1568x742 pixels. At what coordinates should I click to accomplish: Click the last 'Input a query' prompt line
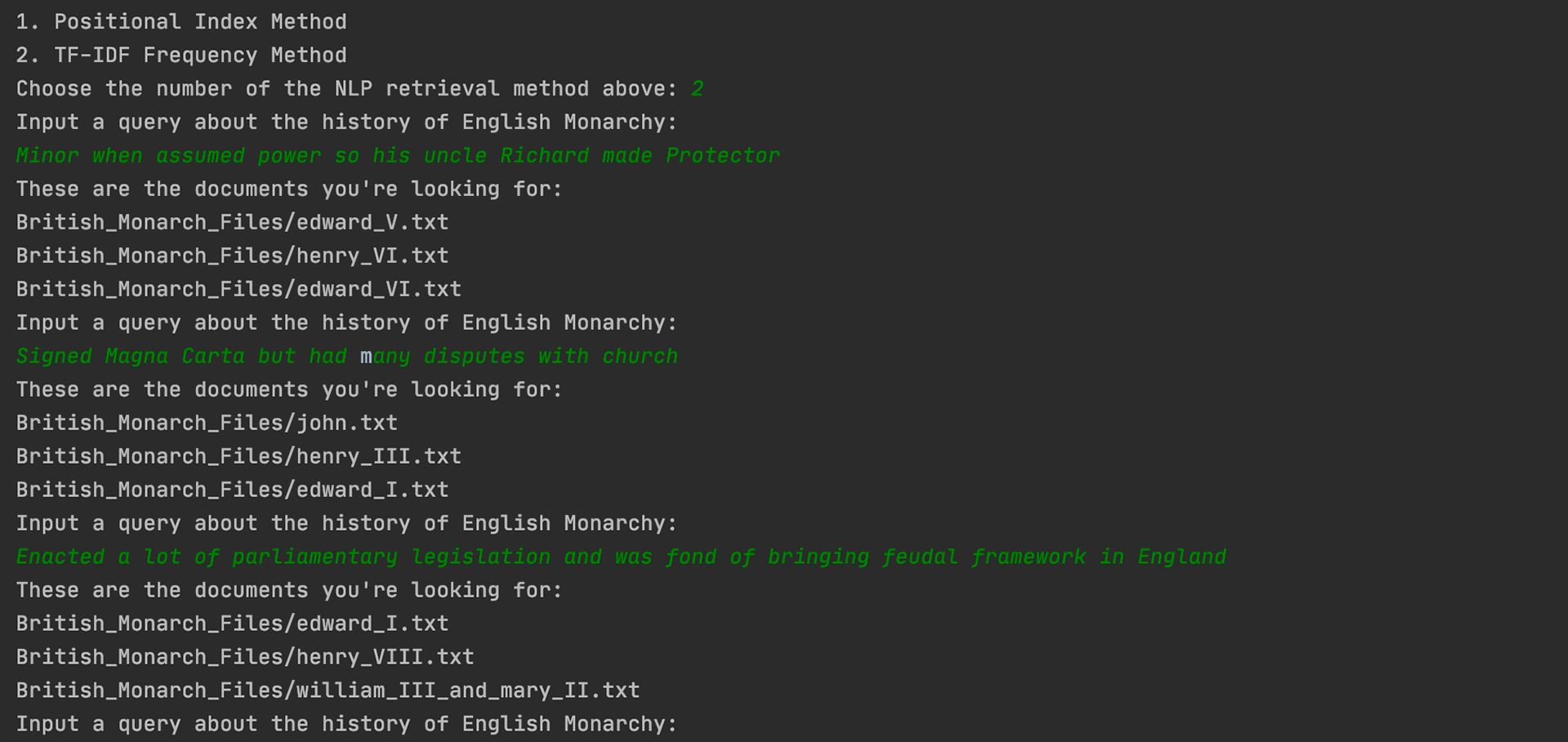346,724
